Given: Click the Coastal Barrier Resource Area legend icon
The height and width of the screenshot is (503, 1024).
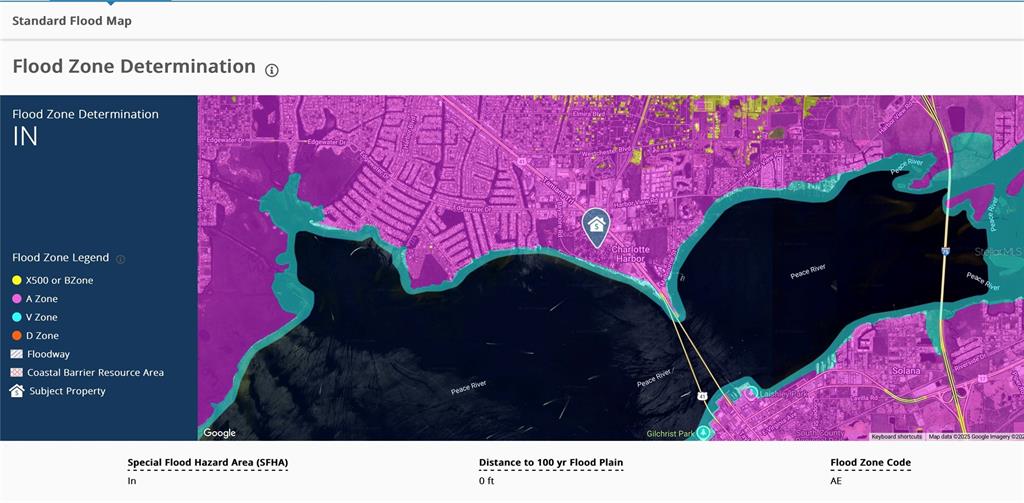Looking at the screenshot, I should pos(17,373).
